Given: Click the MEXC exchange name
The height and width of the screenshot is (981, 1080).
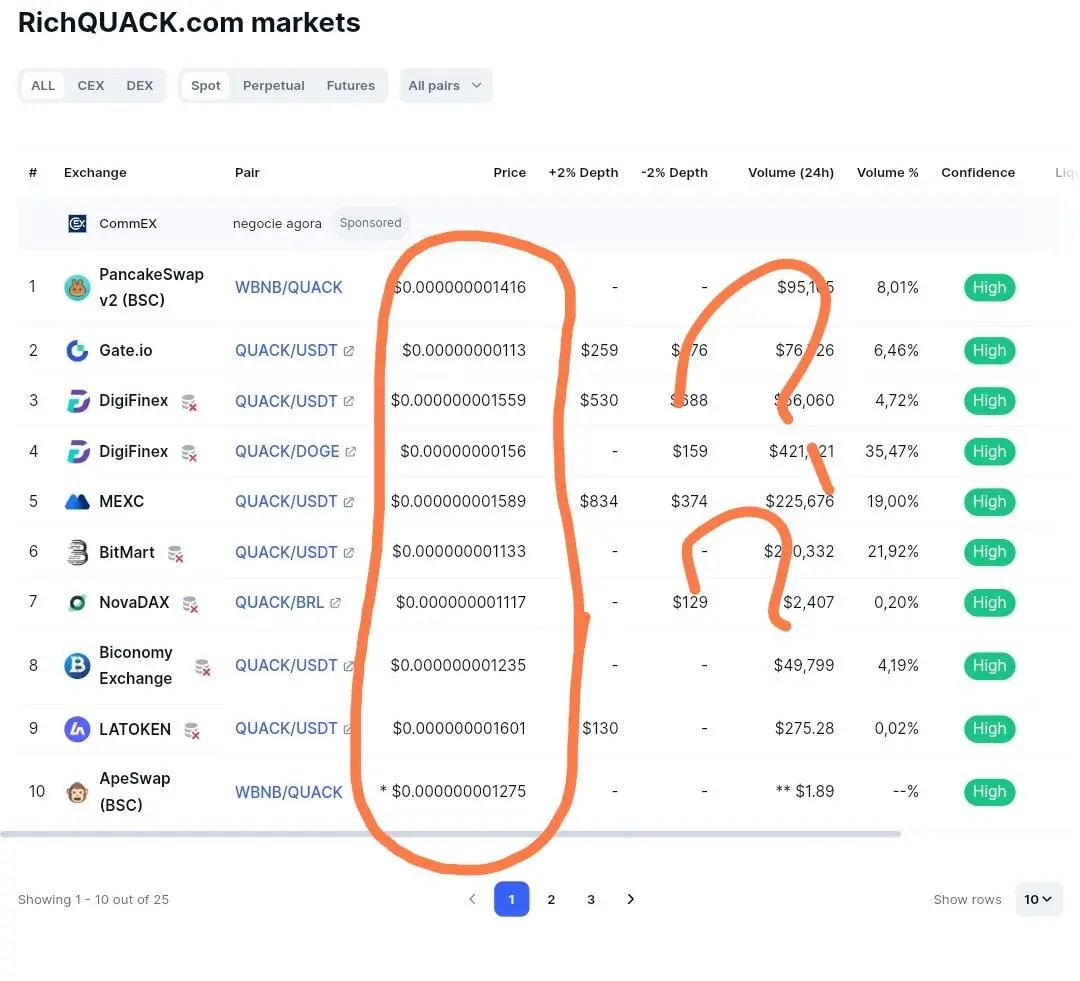Looking at the screenshot, I should (x=121, y=502).
